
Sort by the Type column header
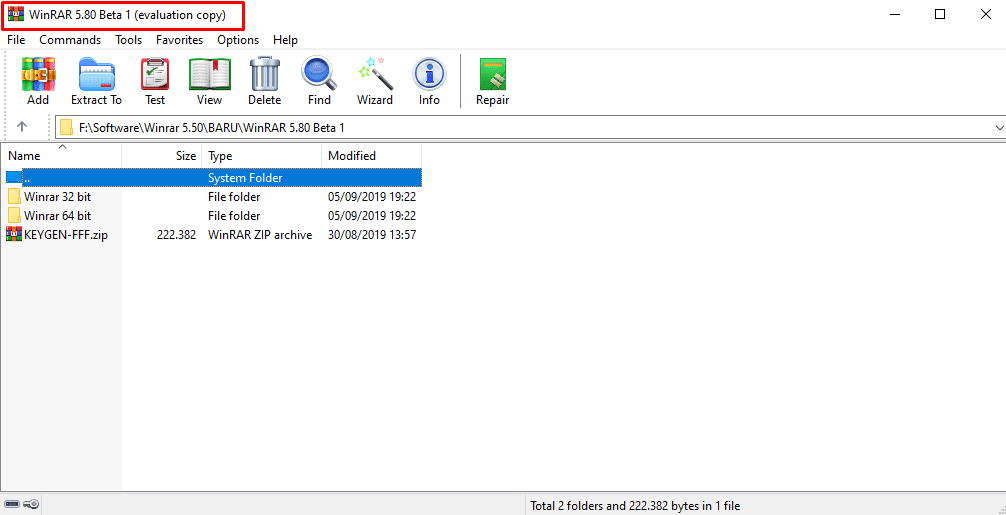262,156
